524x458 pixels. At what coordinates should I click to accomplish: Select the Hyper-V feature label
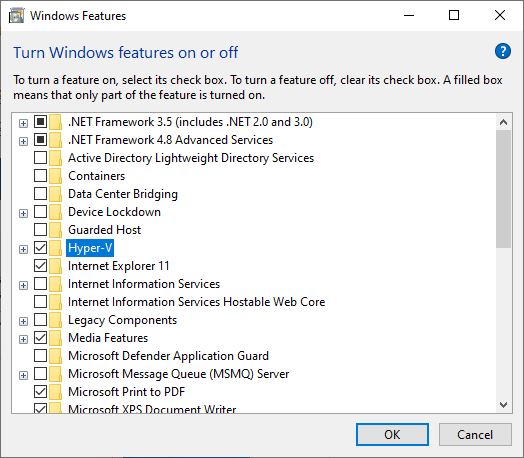[90, 248]
